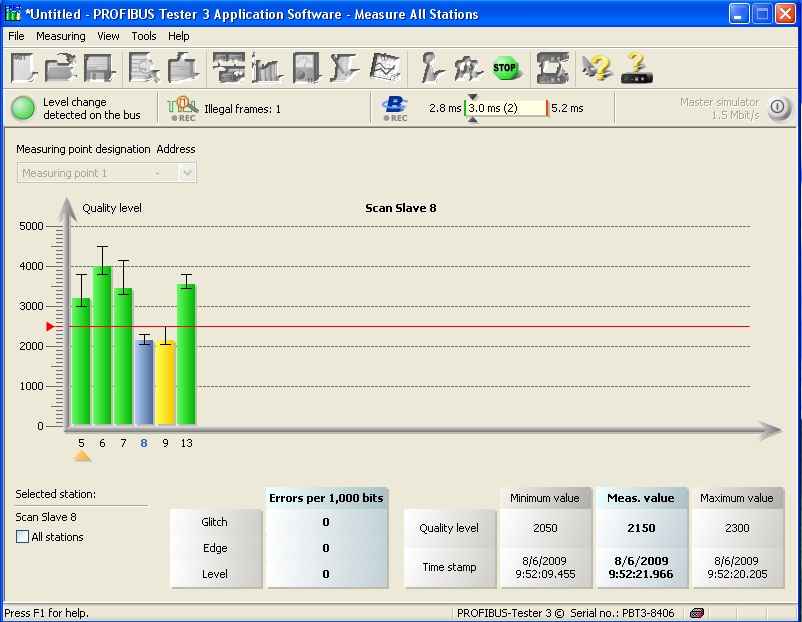Click the Master simulator power button
This screenshot has height=622, width=802.
779,108
